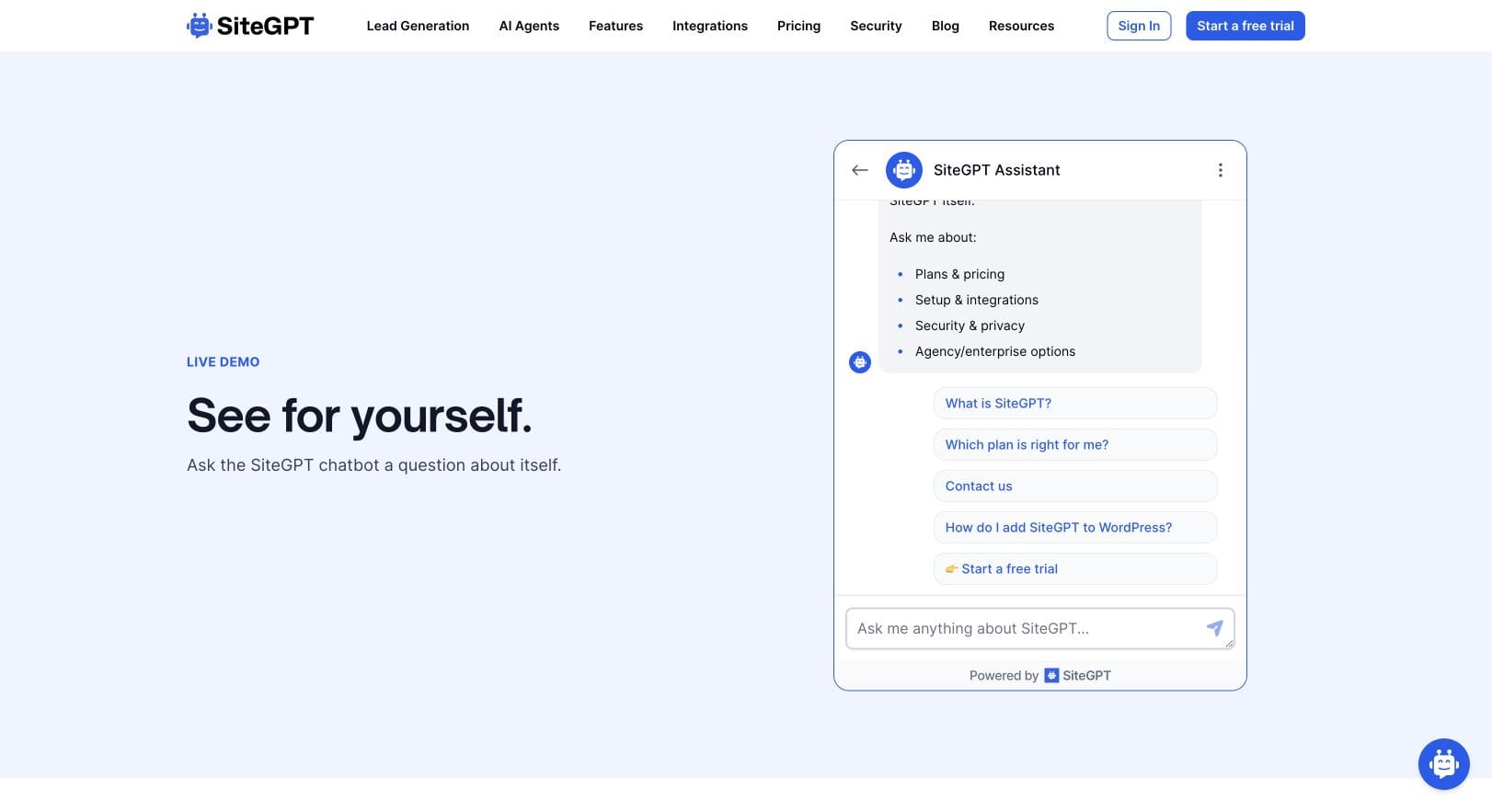Choose the 'What is SiteGPT?' suggestion
Viewport: 1492px width, 812px height.
click(1075, 404)
